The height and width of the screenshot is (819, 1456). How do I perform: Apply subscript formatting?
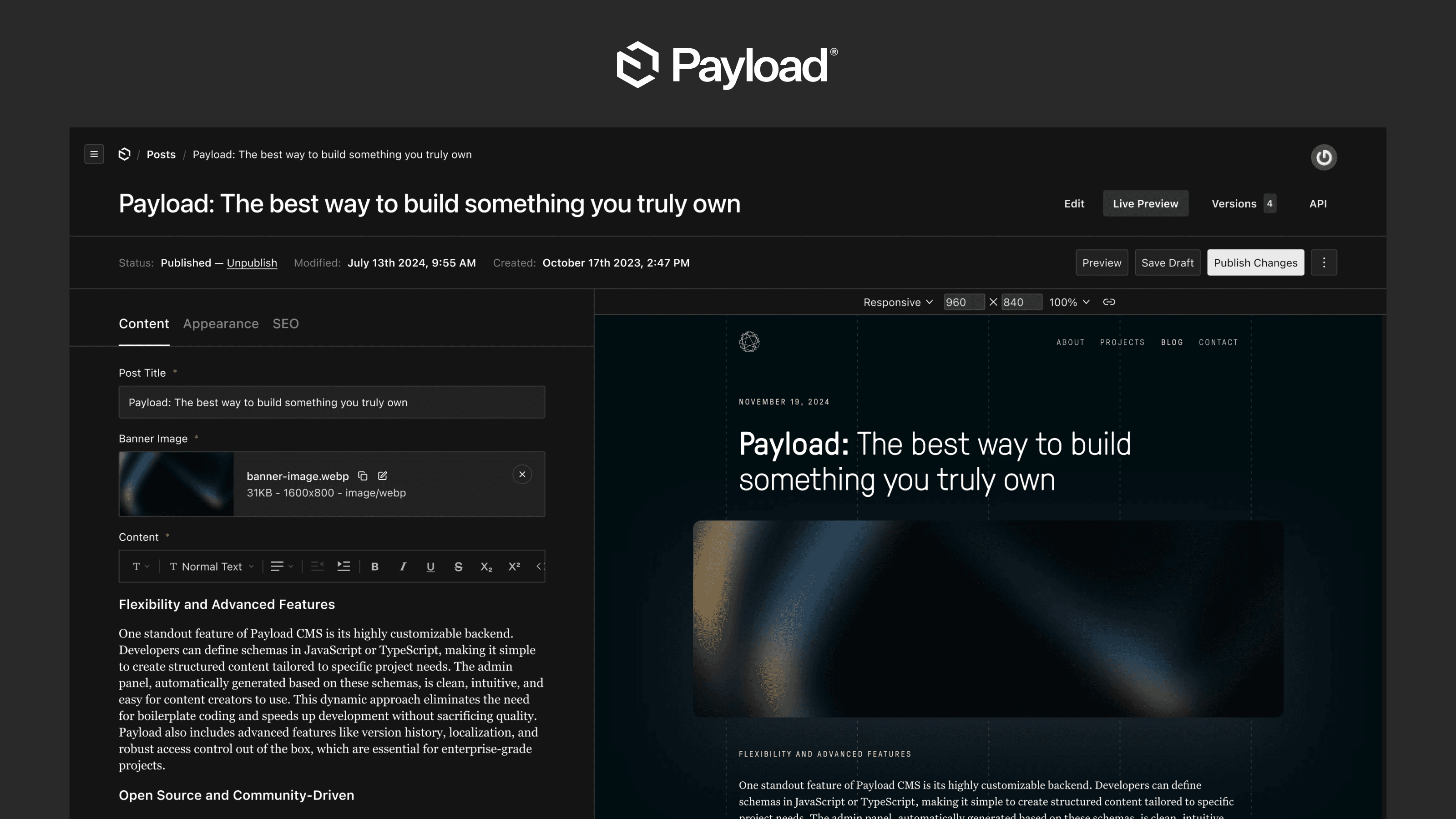[x=486, y=566]
